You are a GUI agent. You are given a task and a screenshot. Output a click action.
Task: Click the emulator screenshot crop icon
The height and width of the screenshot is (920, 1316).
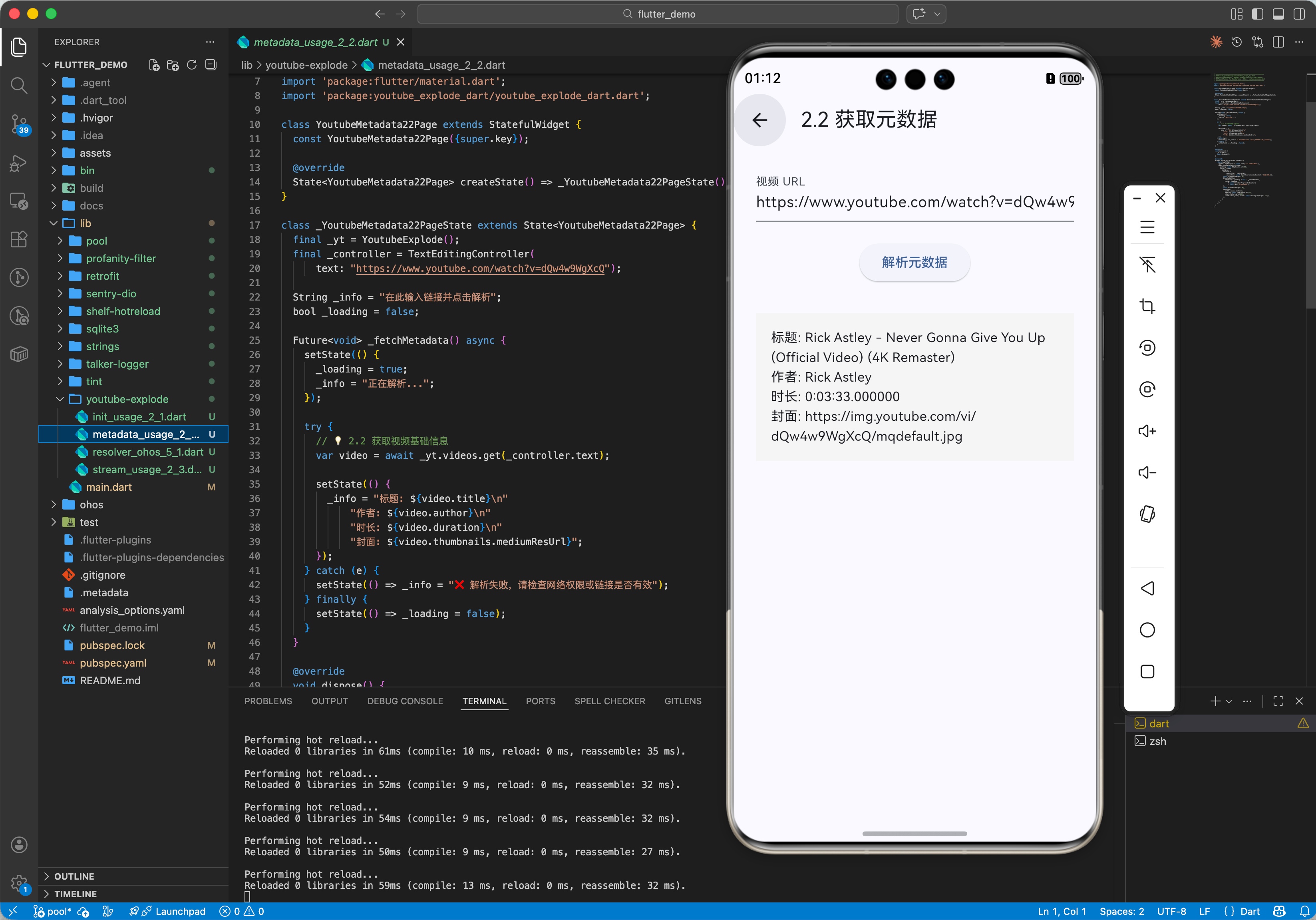coord(1147,306)
